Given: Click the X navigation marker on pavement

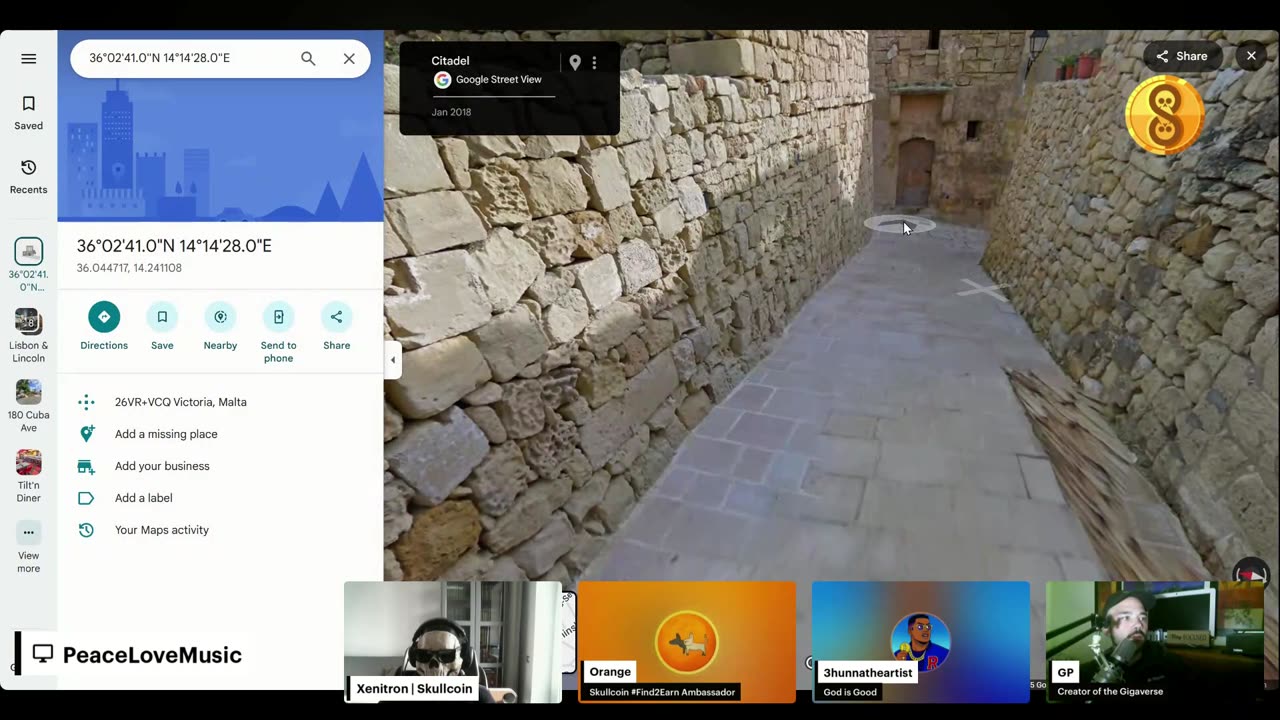Looking at the screenshot, I should (x=983, y=290).
